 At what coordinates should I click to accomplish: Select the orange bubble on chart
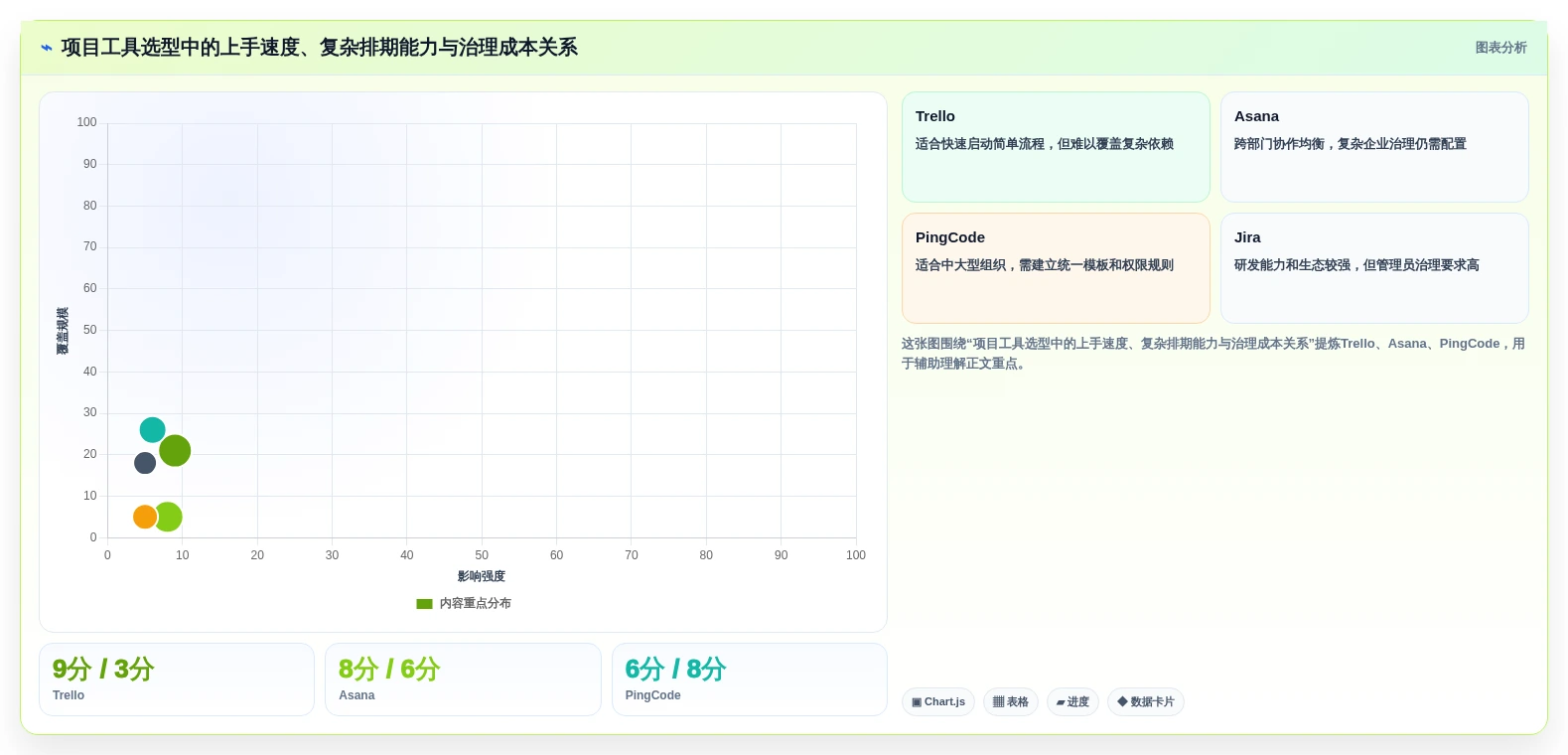click(145, 517)
